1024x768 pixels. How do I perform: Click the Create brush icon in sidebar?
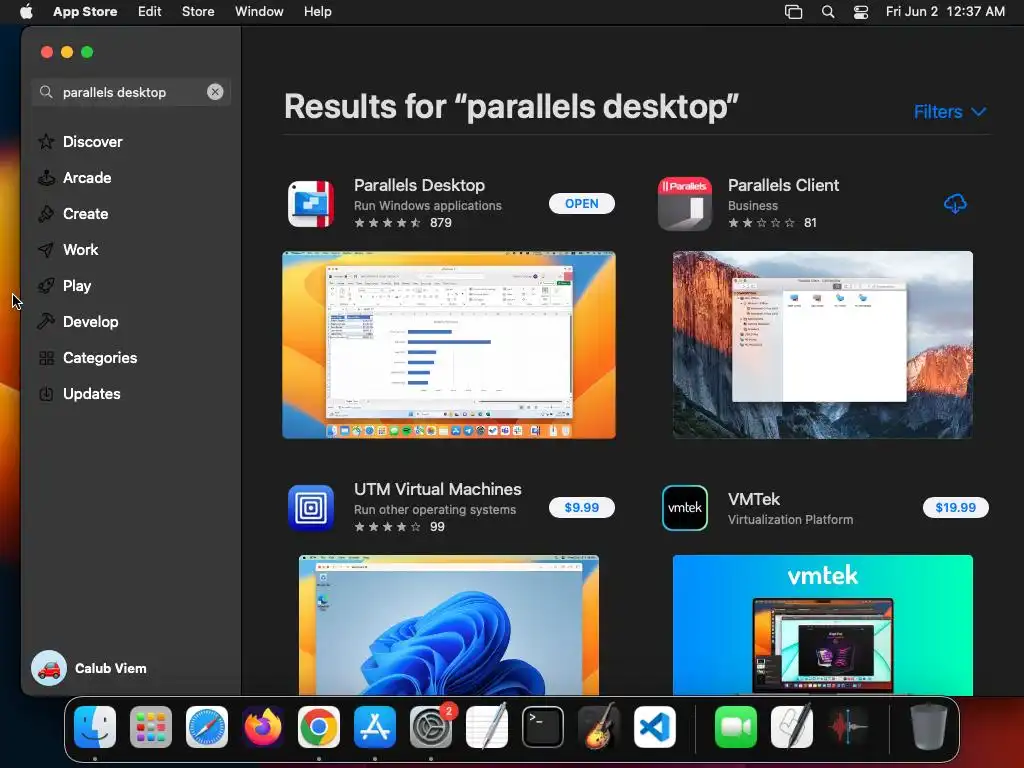(x=46, y=214)
